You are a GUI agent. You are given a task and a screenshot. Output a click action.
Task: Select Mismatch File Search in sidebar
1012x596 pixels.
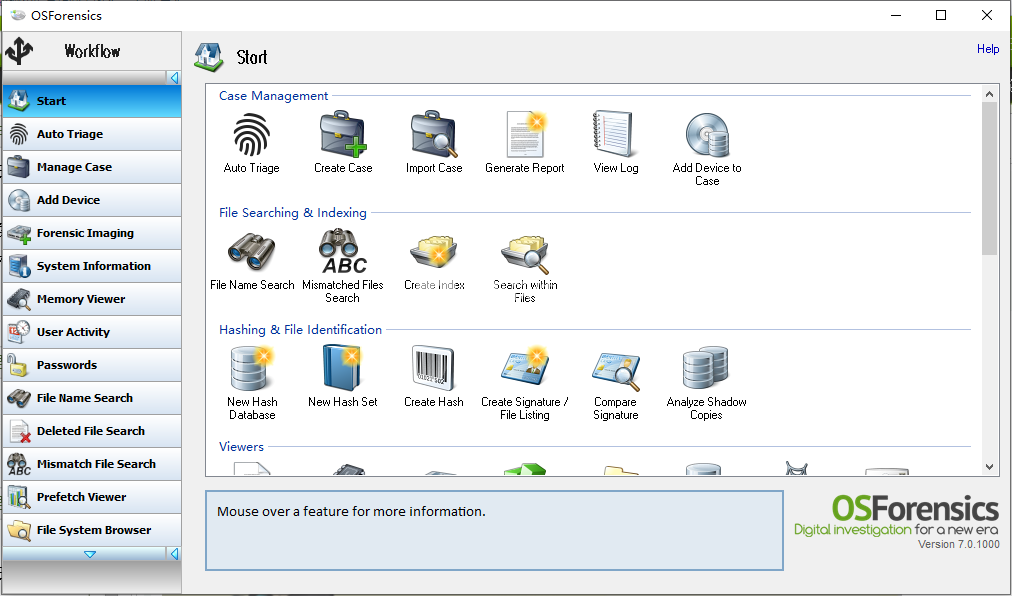pyautogui.click(x=92, y=463)
